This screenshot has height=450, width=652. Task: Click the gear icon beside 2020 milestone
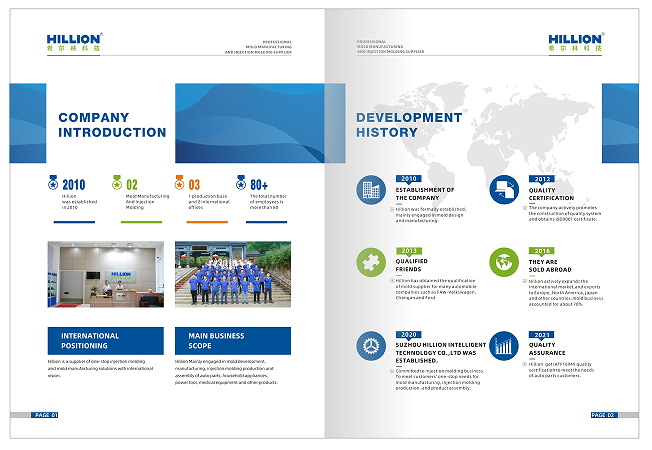371,346
